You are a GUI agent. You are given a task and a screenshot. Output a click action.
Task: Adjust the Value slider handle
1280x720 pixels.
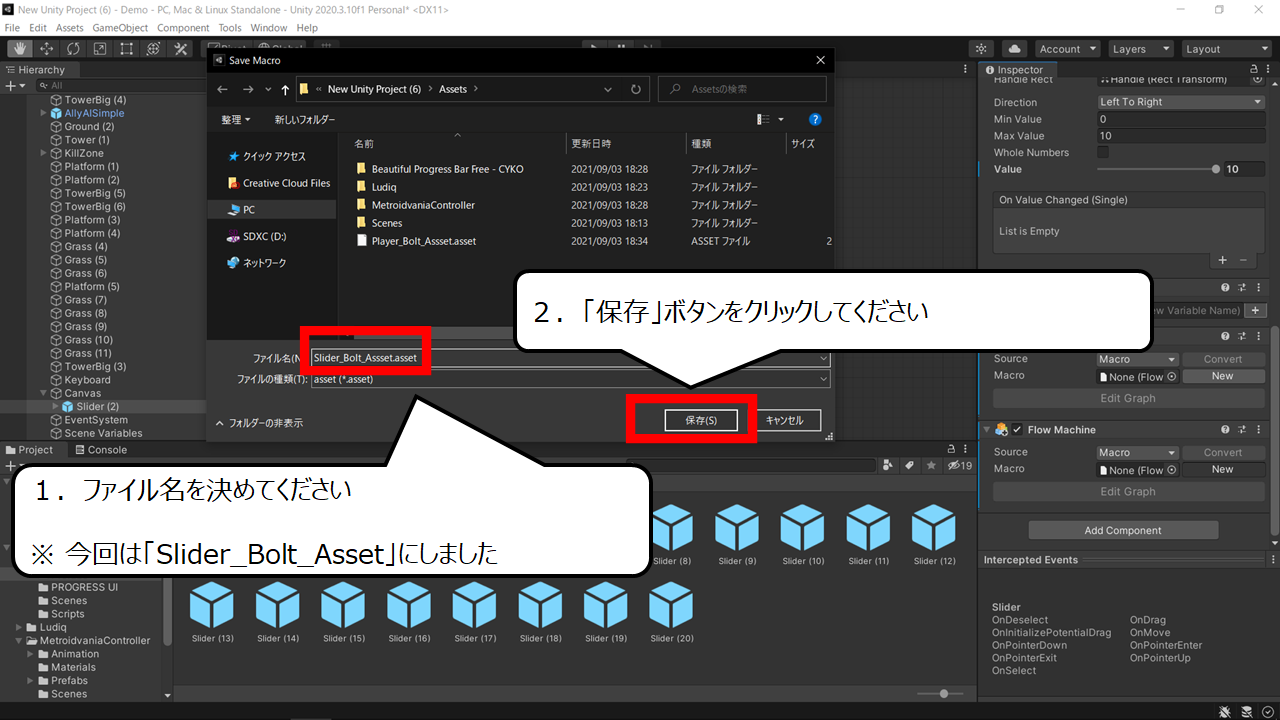click(x=1216, y=169)
